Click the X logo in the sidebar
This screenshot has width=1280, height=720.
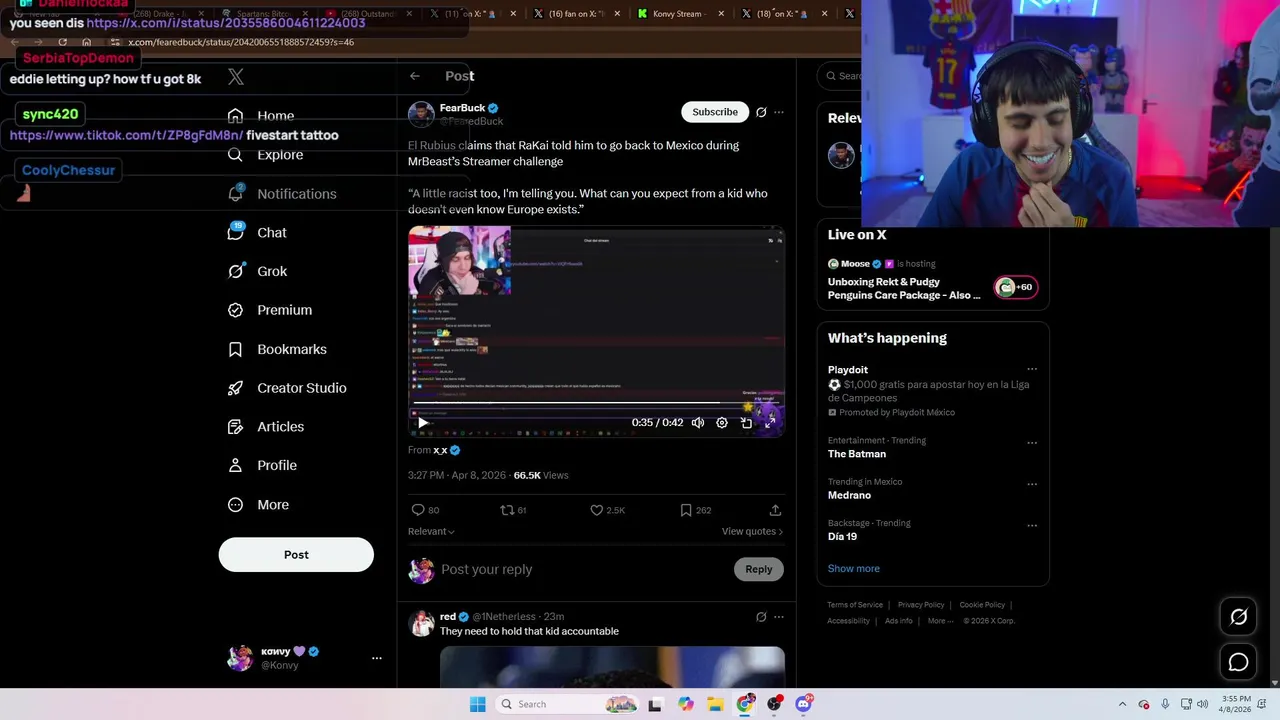[236, 77]
